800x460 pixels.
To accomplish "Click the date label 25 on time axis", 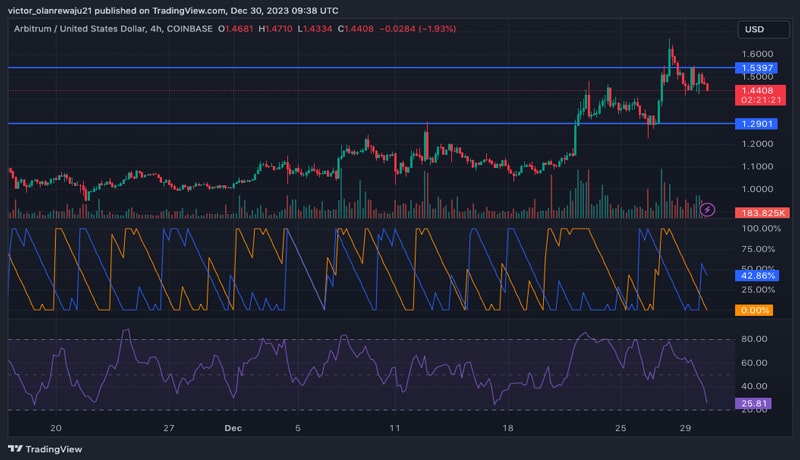I will [x=620, y=428].
